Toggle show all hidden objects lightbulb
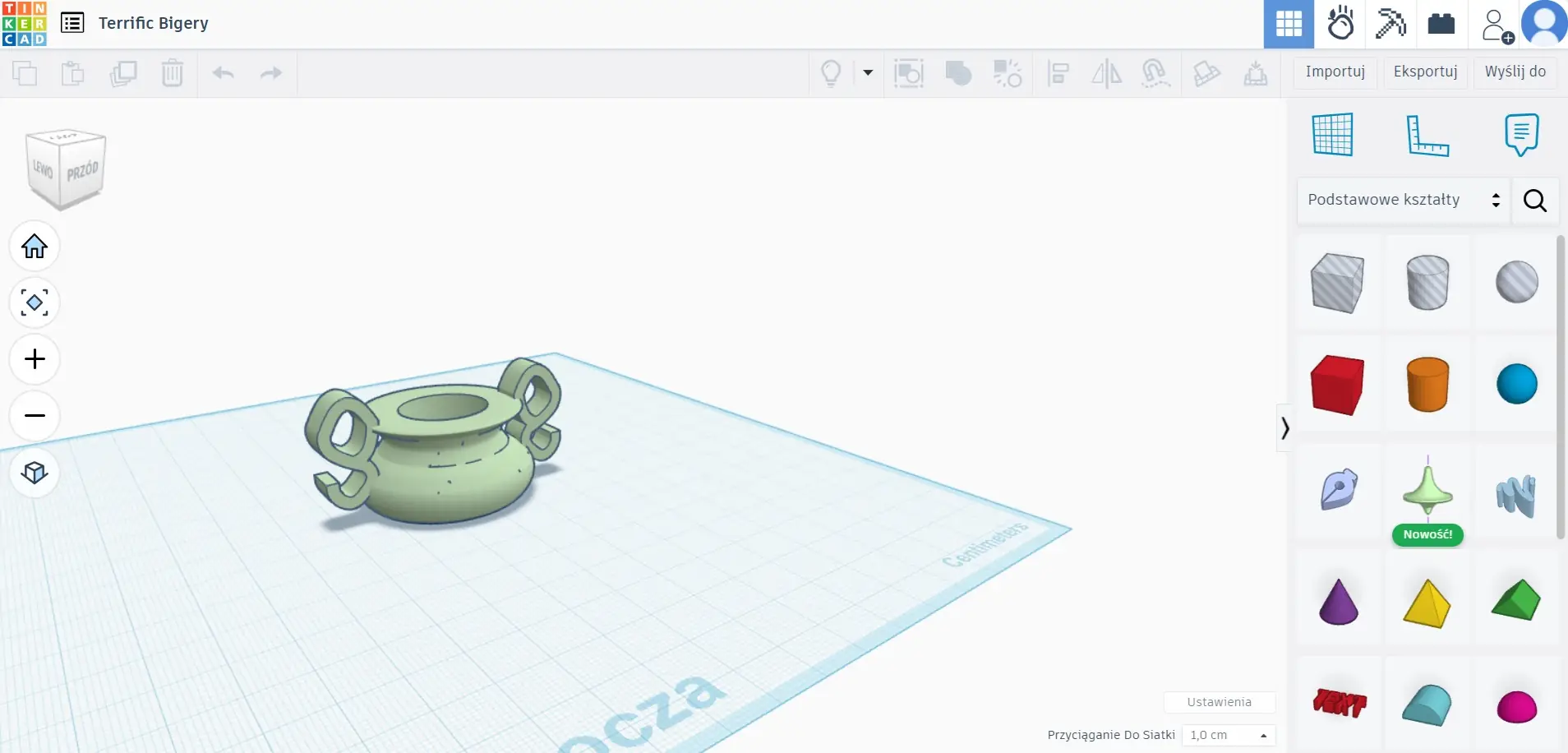 click(831, 73)
